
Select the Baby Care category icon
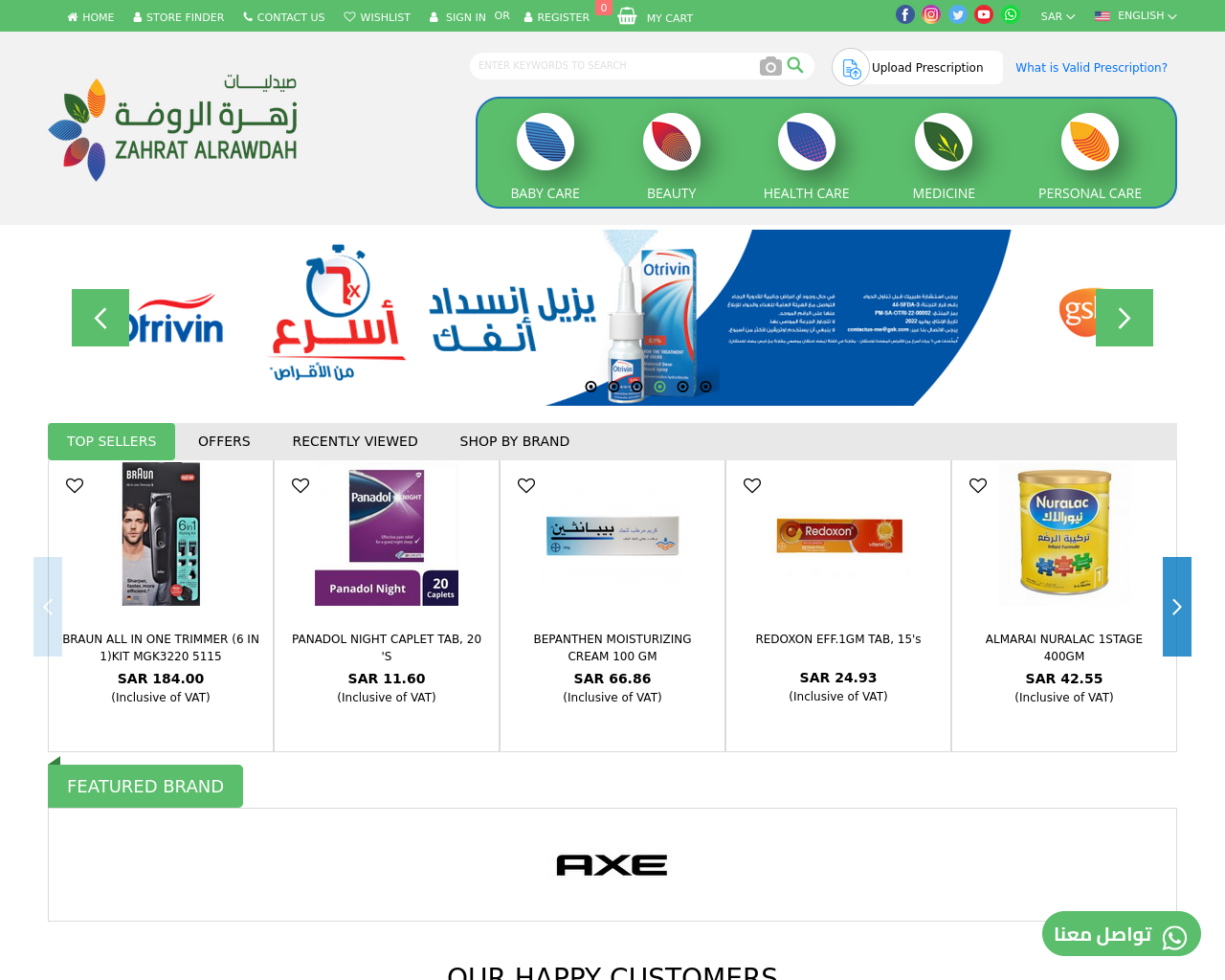[546, 142]
